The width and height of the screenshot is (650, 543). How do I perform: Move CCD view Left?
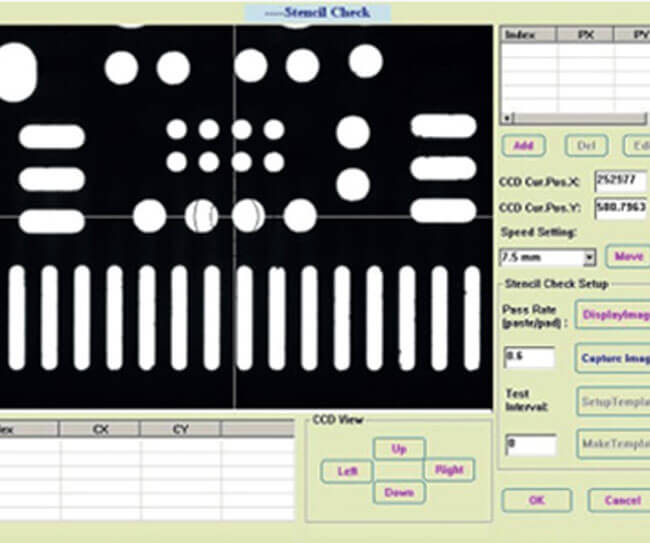pos(347,471)
